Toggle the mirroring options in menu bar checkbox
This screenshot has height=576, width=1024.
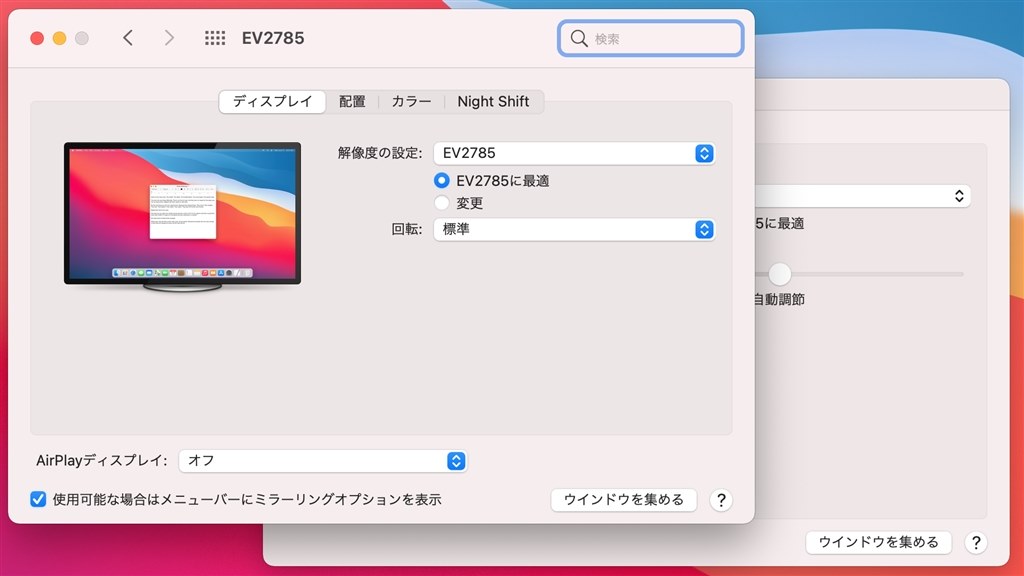coord(38,500)
